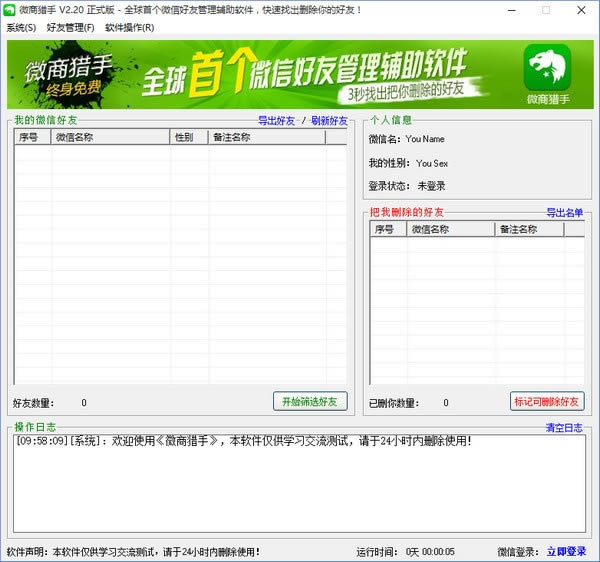Click the 立即登录 login link
Image resolution: width=600 pixels, height=562 pixels.
pos(566,551)
